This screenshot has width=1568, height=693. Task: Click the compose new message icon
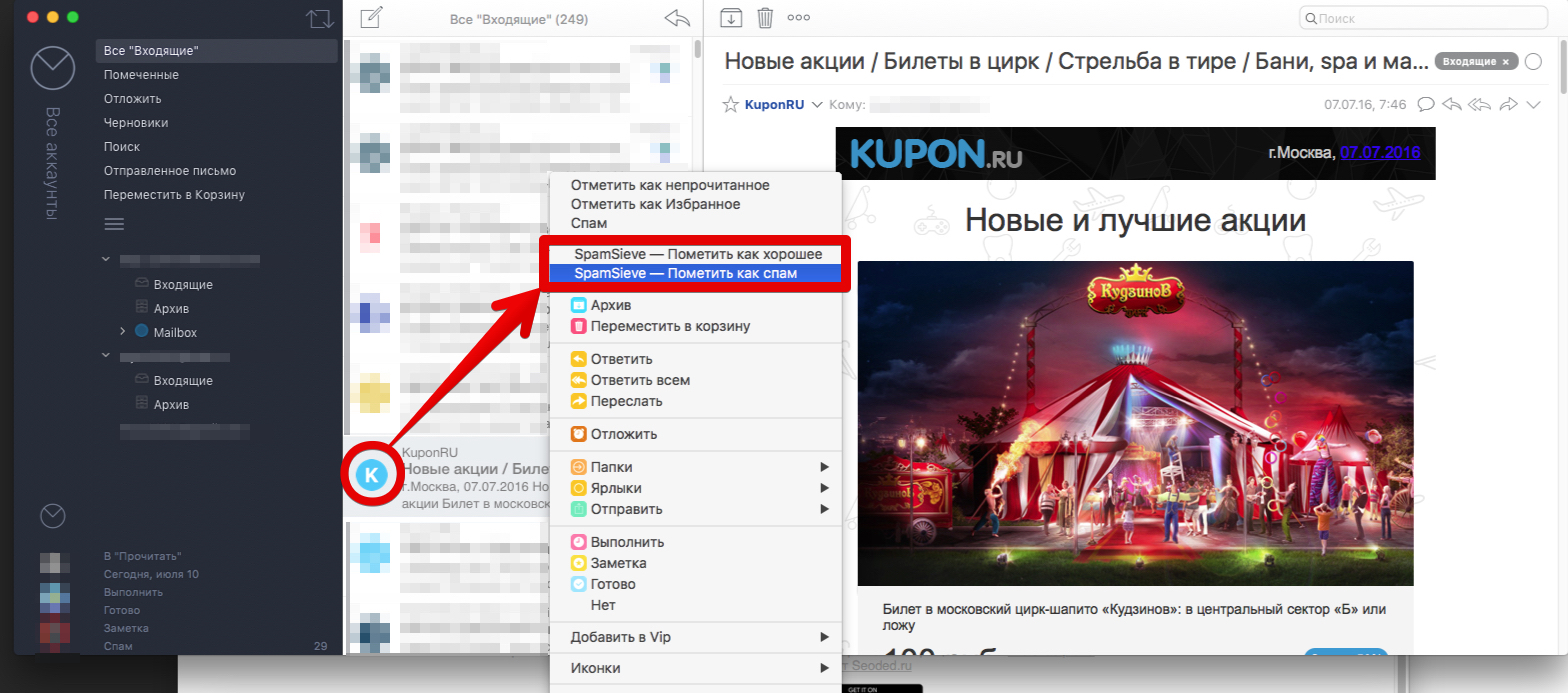point(371,17)
